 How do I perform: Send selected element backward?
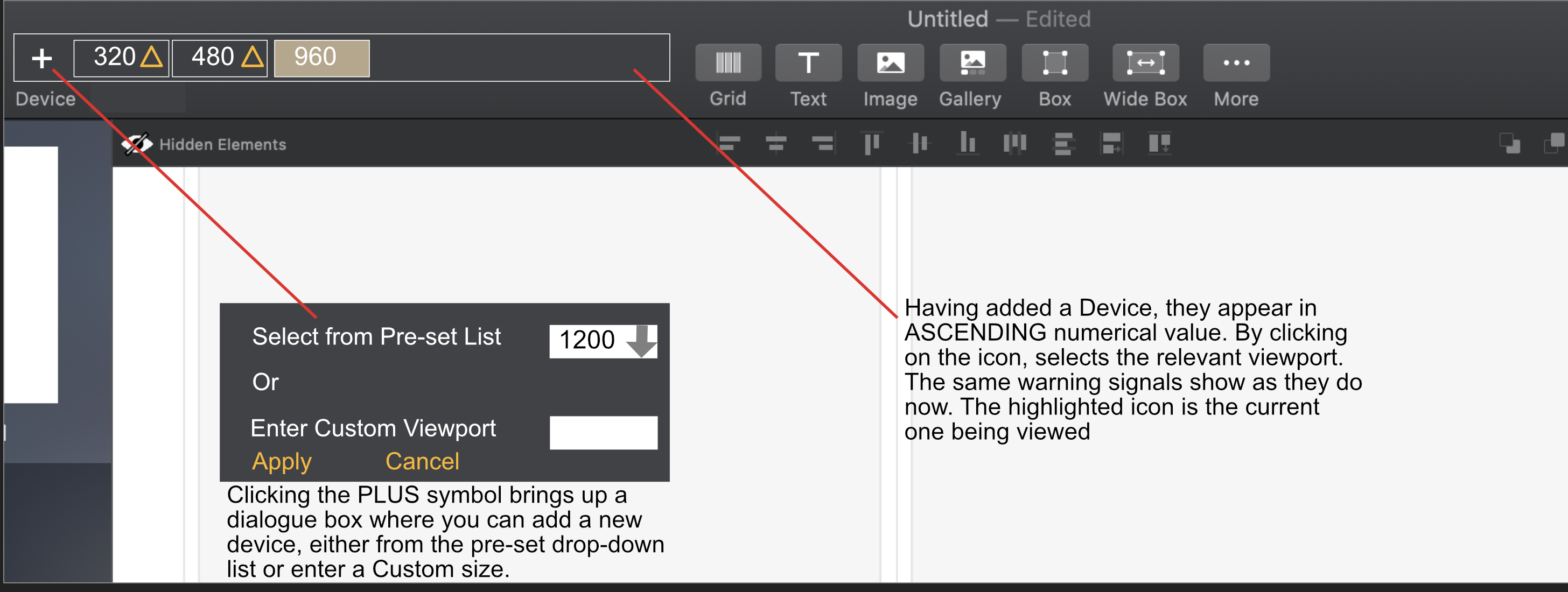point(1509,144)
